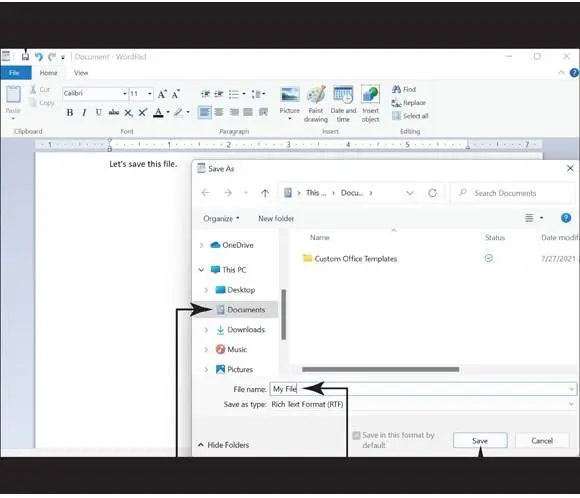Screen dimensions: 580x498
Task: Select Documents in the navigation pane
Action: (240, 310)
